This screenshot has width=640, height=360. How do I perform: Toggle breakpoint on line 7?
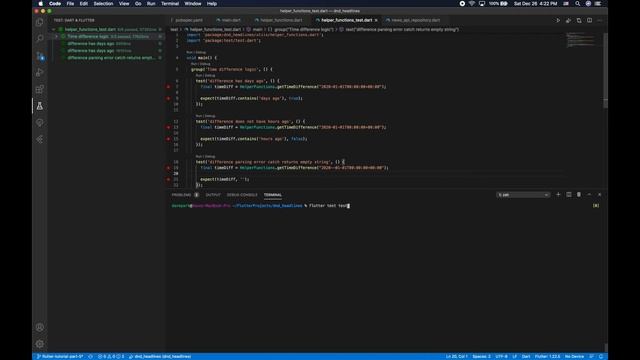tap(168, 87)
